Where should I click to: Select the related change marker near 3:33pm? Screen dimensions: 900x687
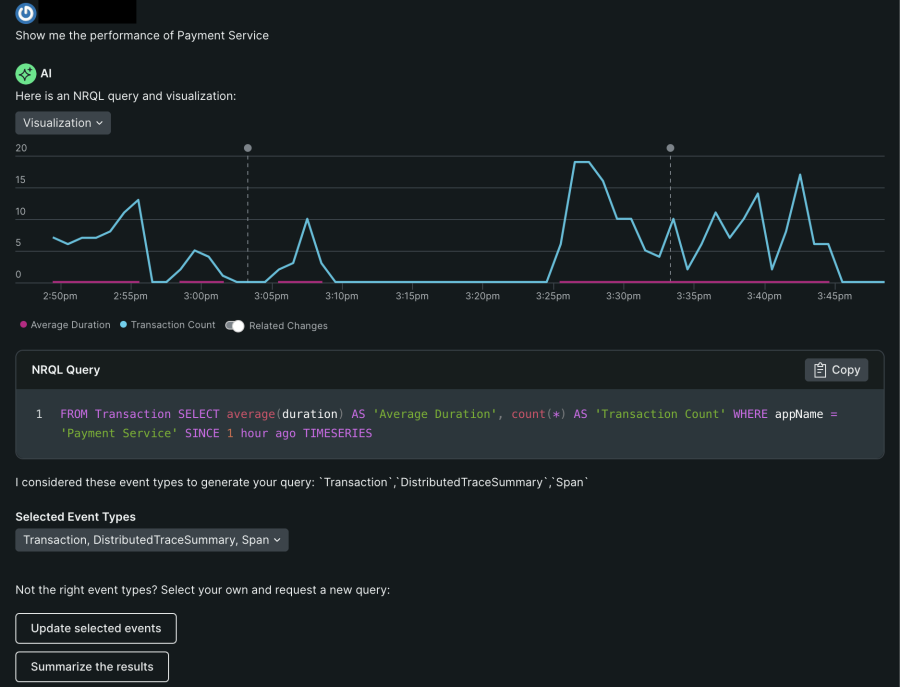coord(670,148)
